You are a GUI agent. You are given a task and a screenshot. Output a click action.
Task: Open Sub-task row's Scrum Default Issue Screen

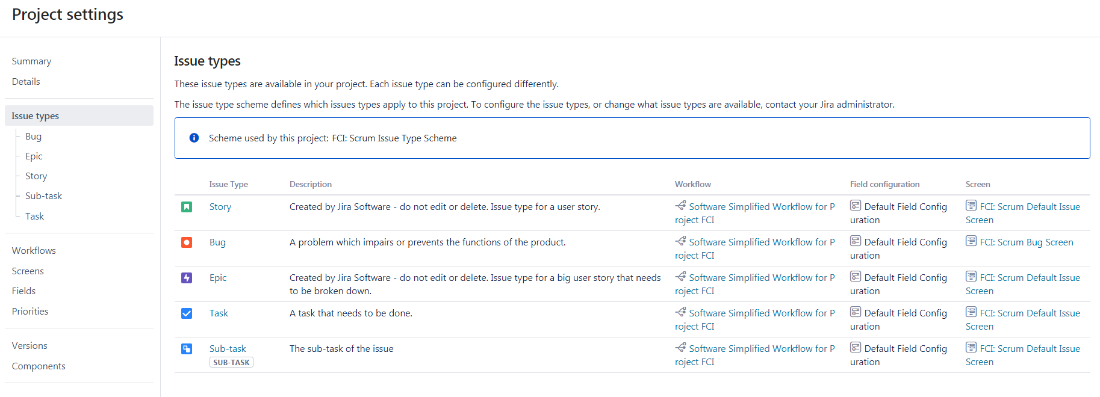[1023, 355]
